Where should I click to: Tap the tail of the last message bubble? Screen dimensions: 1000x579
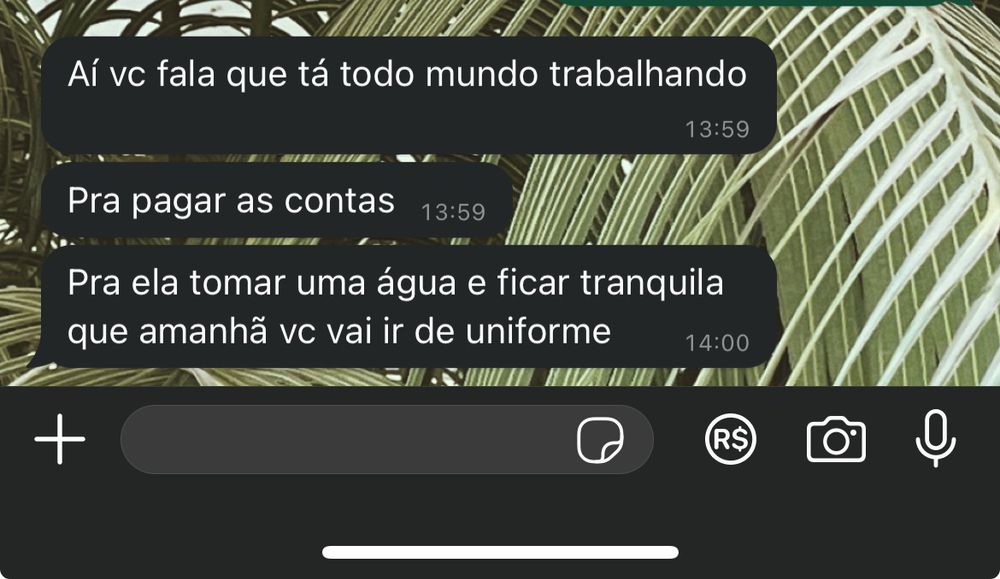40,358
